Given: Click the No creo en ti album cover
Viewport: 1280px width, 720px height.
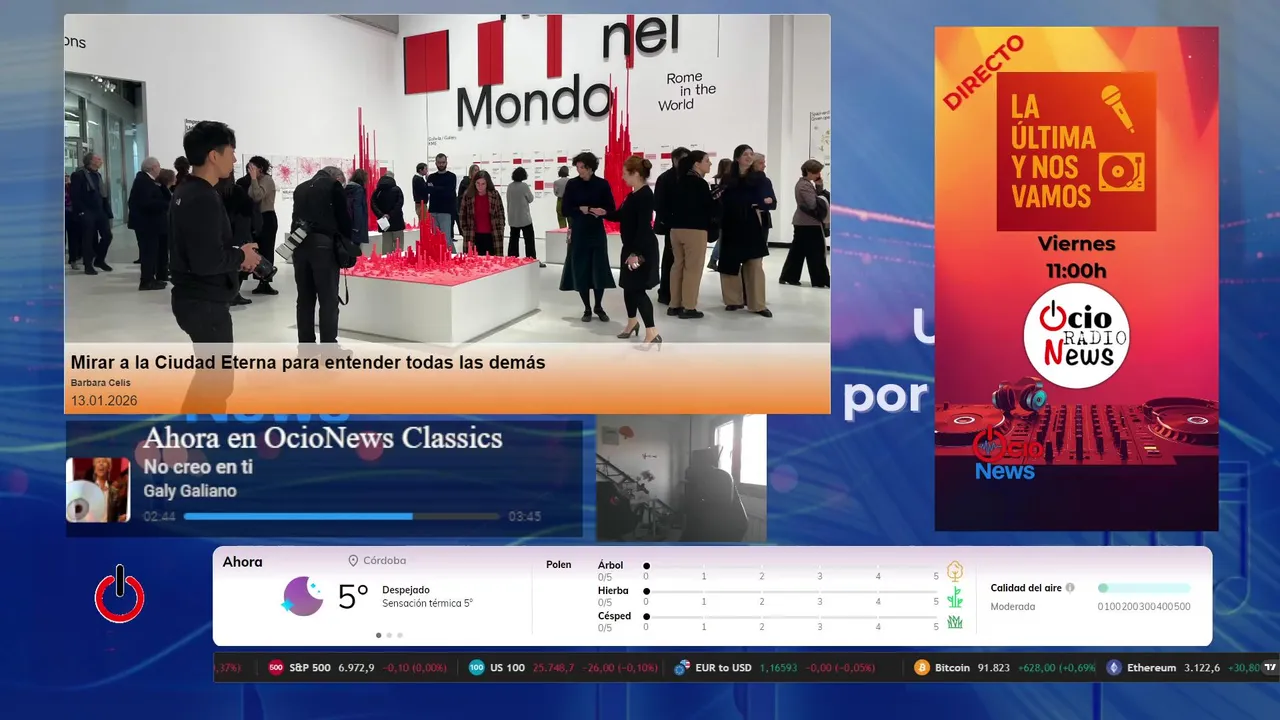Looking at the screenshot, I should pos(98,490).
